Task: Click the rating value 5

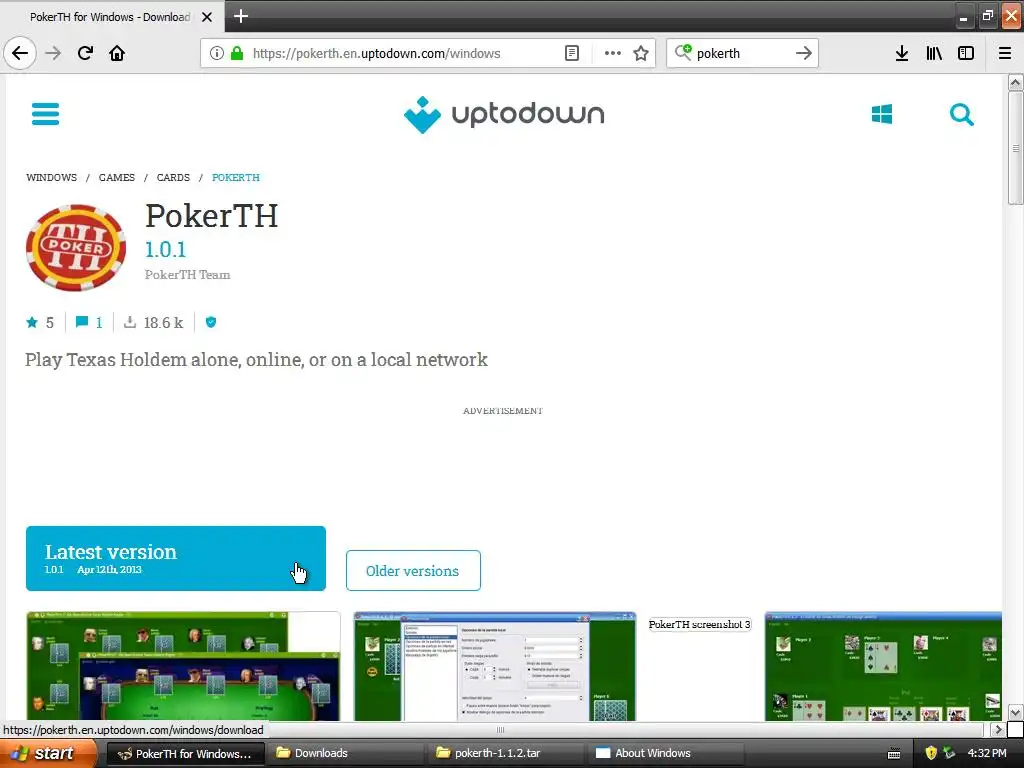Action: tap(50, 323)
